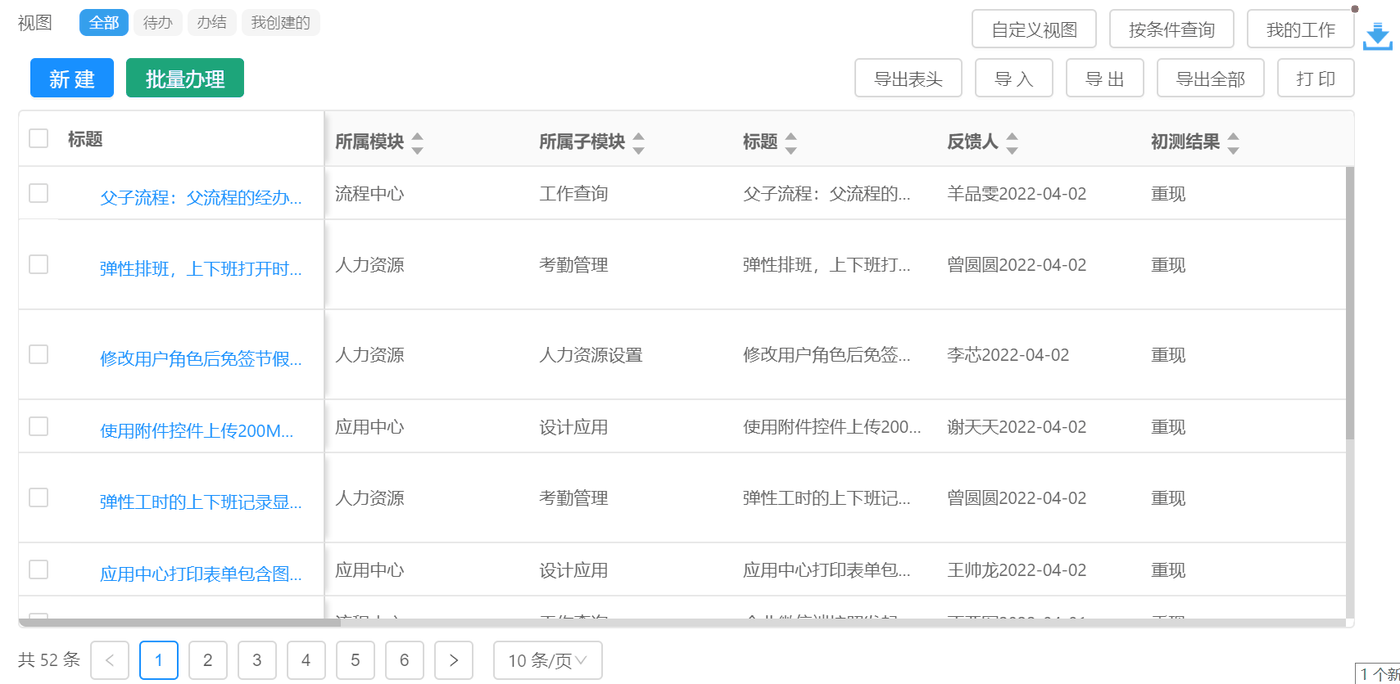The image size is (1400, 684).
Task: Sort by 所属模块 column arrows
Action: 417,143
